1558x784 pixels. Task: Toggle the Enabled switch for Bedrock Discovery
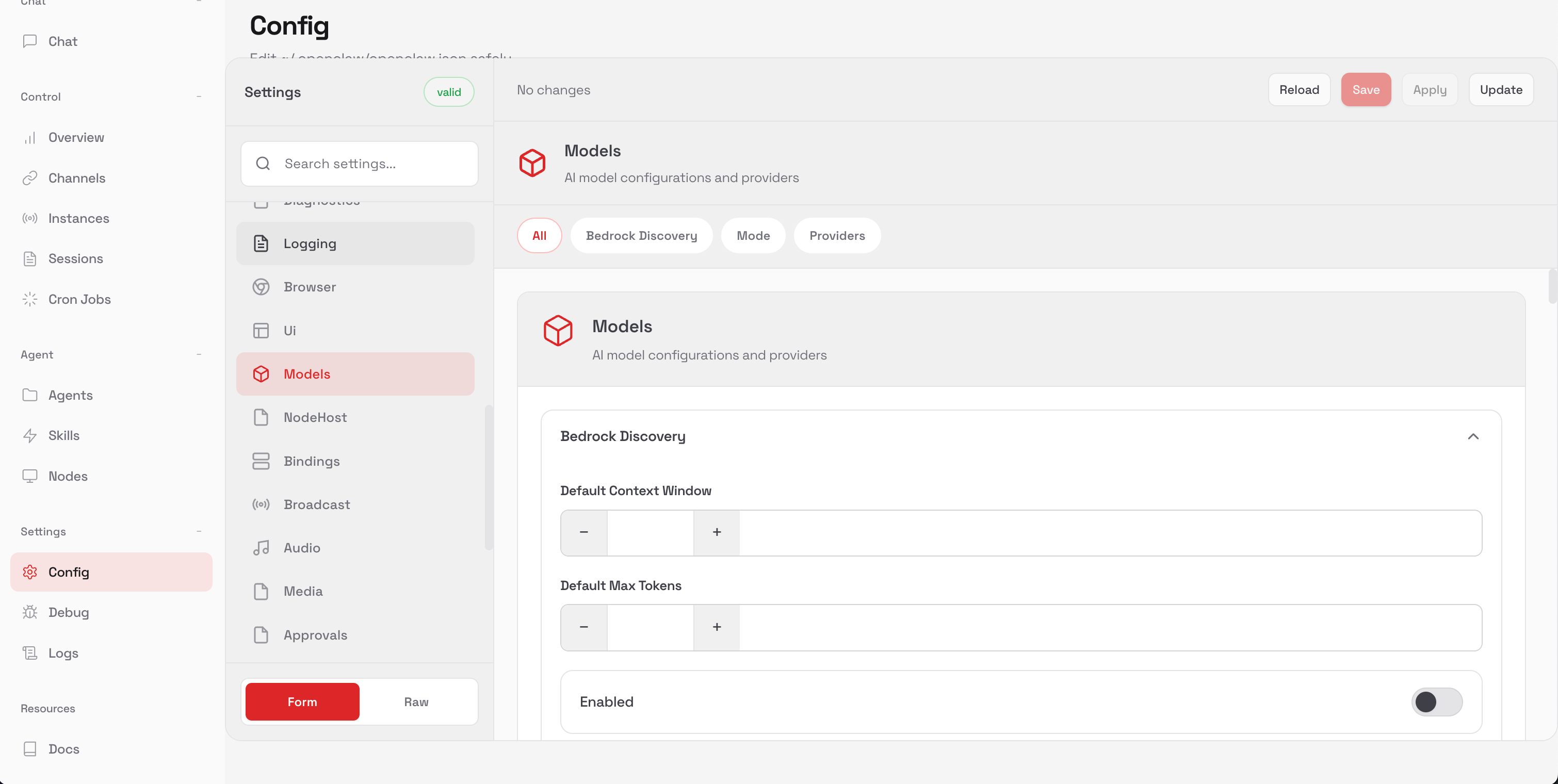(x=1438, y=702)
